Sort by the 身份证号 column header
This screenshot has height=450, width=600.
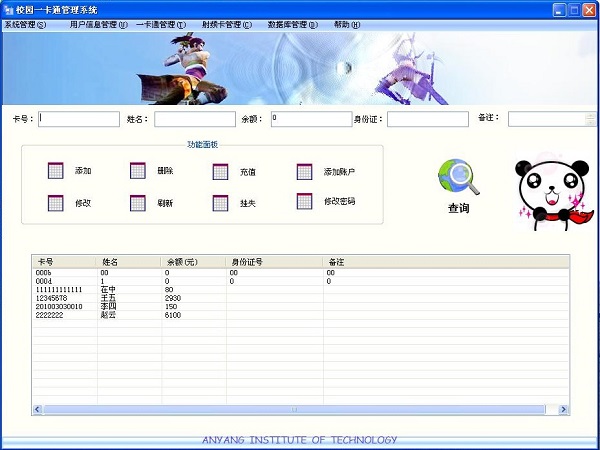274,262
